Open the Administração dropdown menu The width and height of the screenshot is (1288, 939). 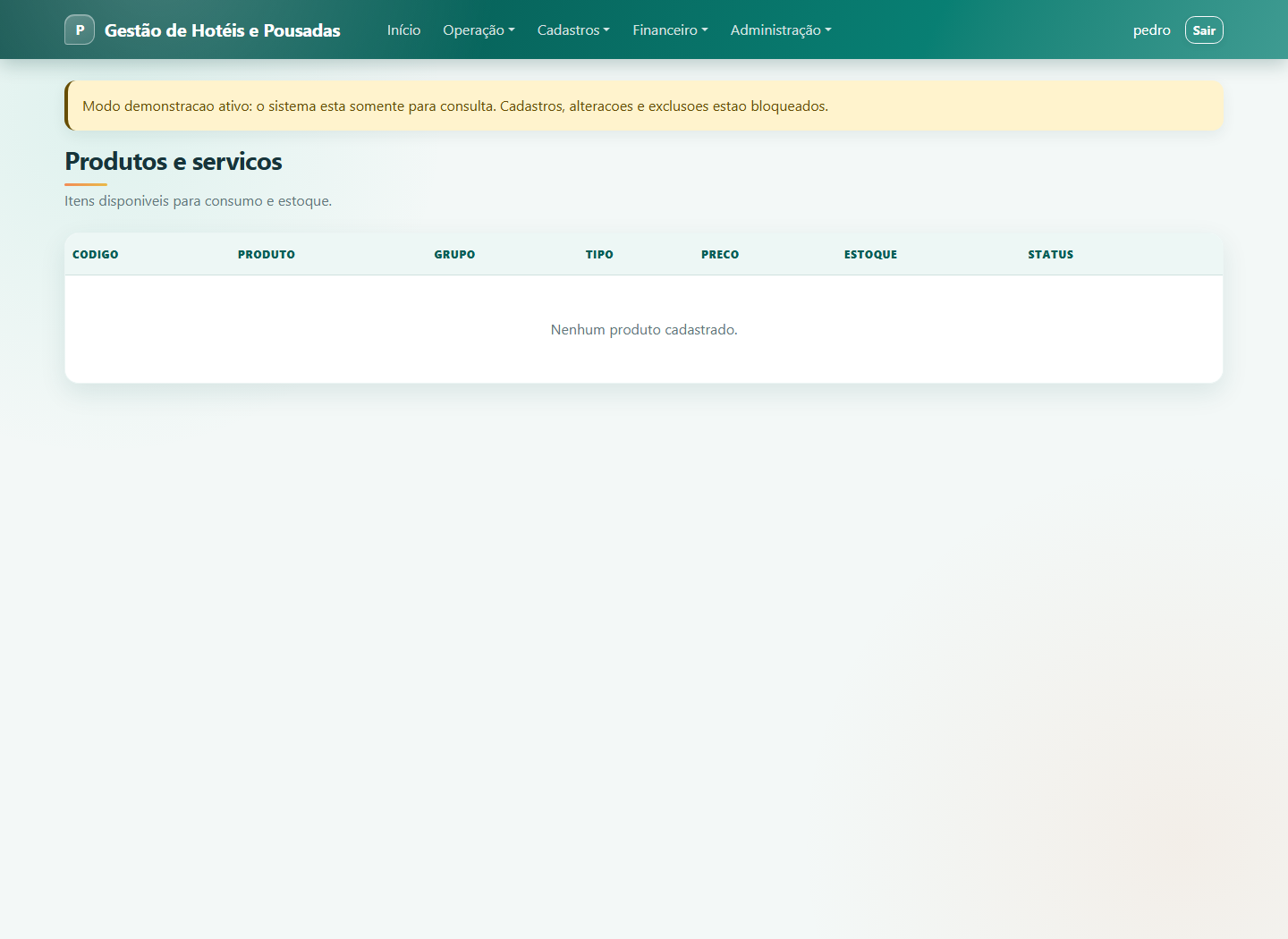click(781, 30)
